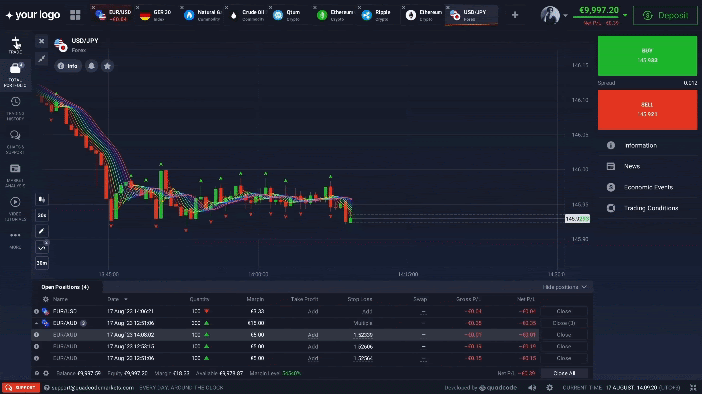The image size is (702, 394).
Task: Add Stop Loss to the EUR/USD position
Action: tap(367, 311)
